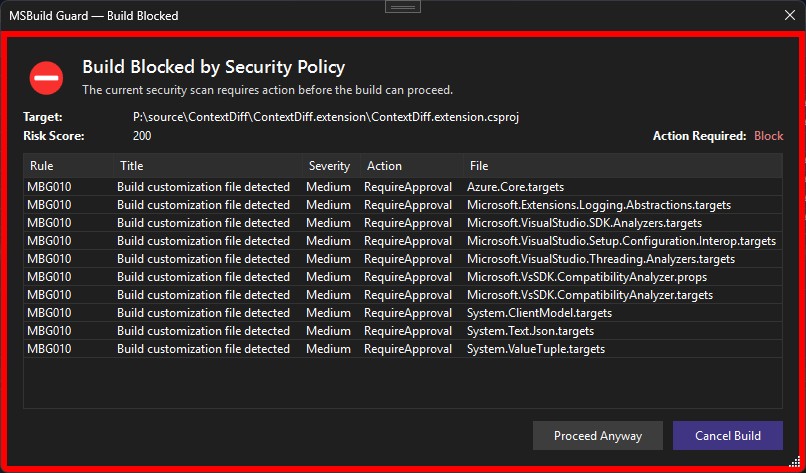
Task: Sort by the Rule column header
Action: coord(68,166)
